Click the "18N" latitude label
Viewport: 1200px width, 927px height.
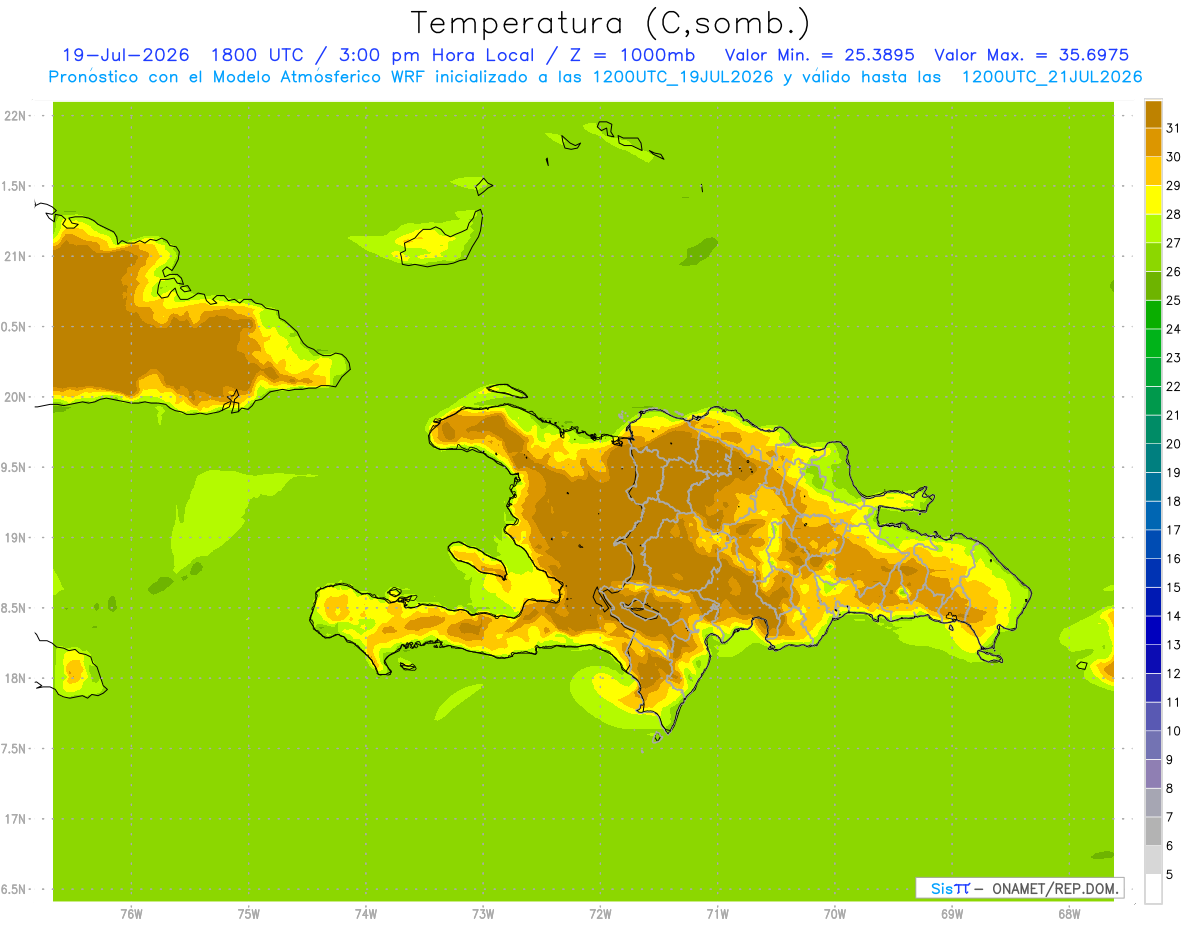point(17,679)
